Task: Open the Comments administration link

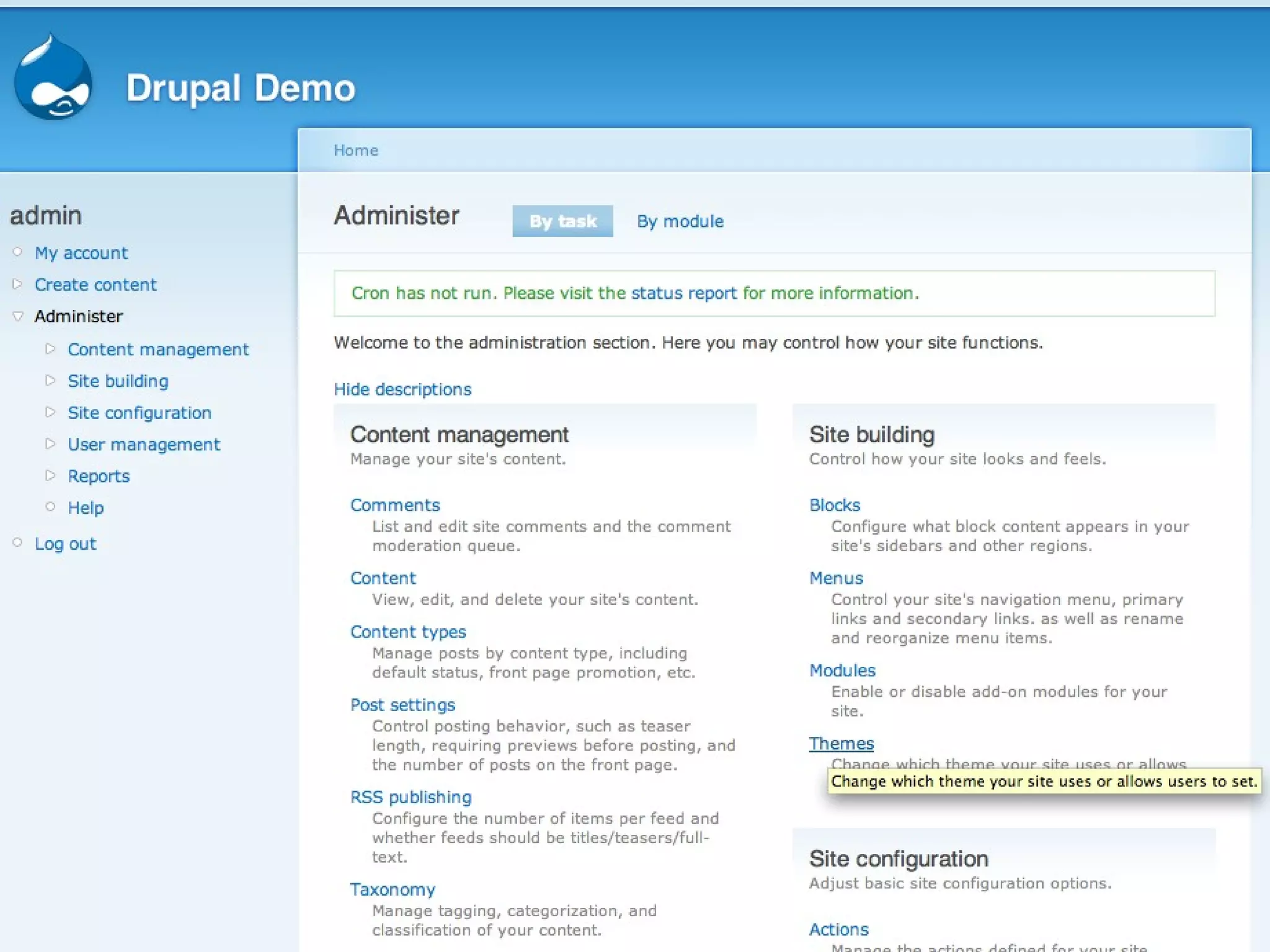Action: coord(395,505)
